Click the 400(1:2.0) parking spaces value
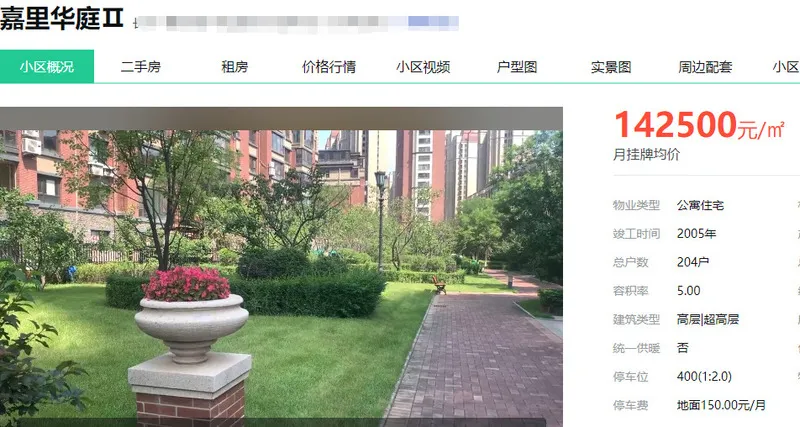 704,376
